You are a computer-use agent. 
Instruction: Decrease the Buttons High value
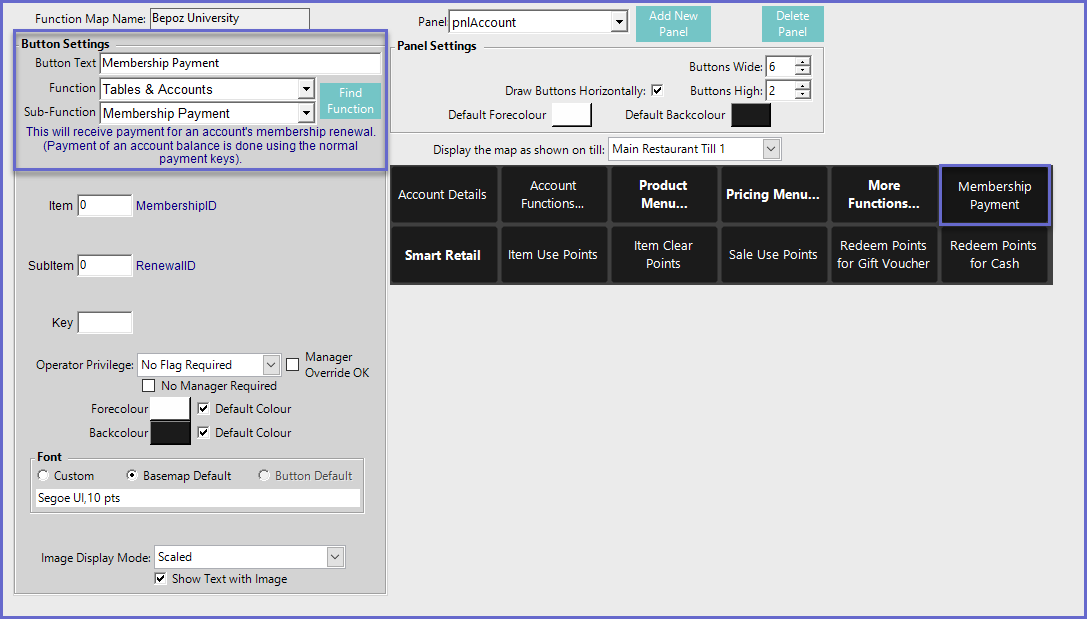[x=803, y=94]
